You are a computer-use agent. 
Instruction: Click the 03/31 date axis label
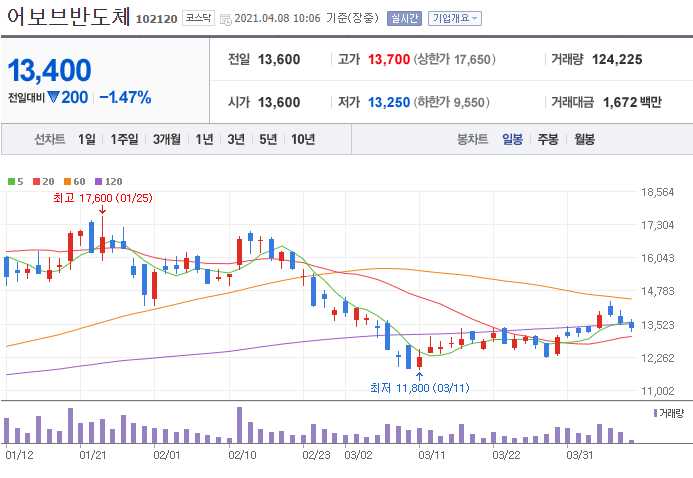click(580, 455)
